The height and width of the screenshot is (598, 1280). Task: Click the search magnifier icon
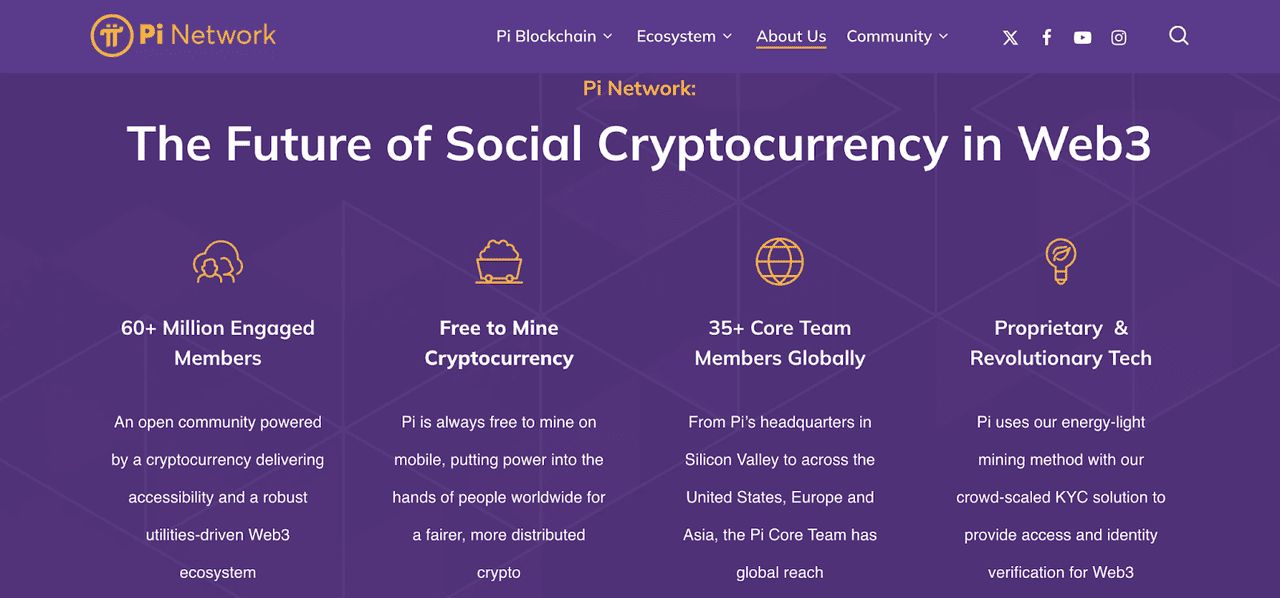[1178, 36]
